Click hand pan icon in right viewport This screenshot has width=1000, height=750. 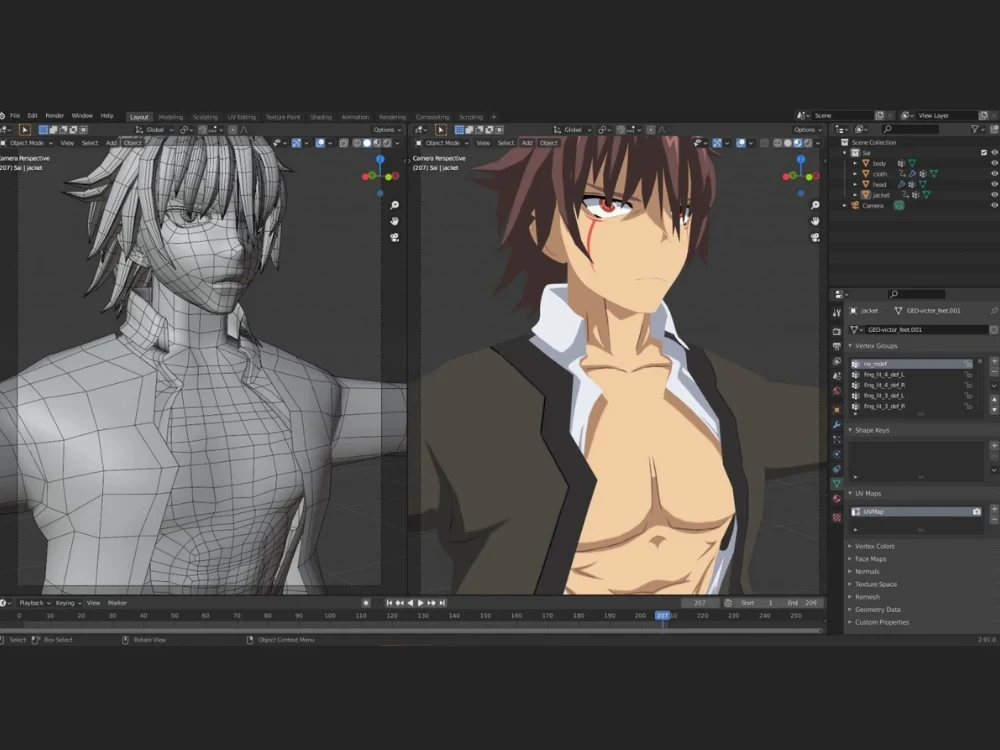click(815, 221)
